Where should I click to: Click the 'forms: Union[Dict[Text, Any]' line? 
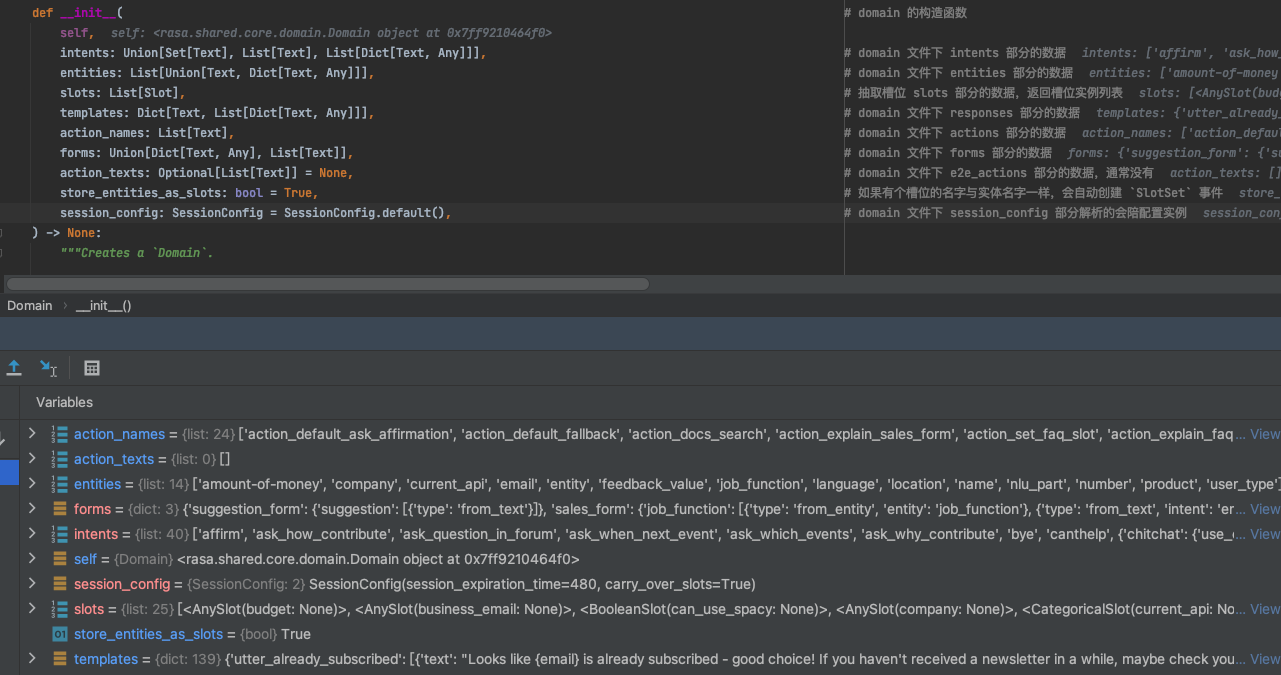tap(207, 153)
